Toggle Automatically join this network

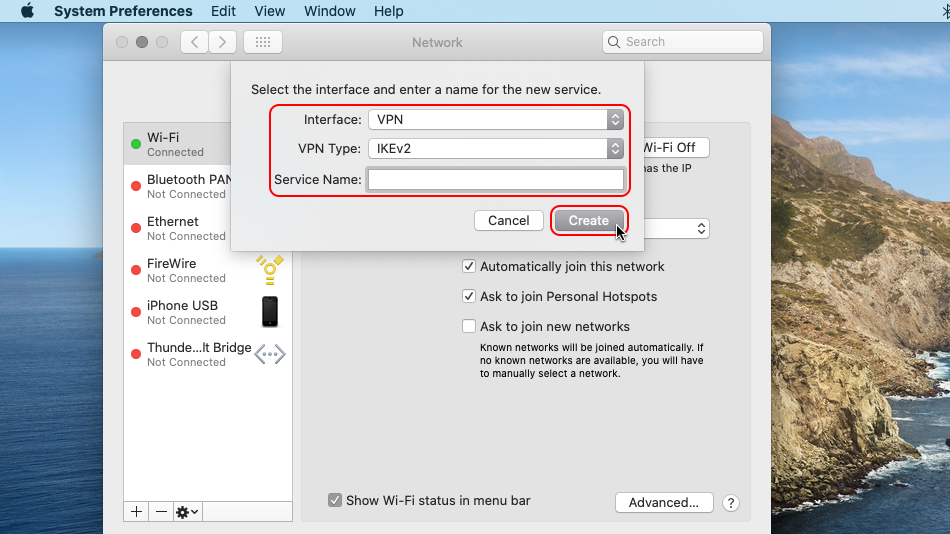[x=469, y=267]
